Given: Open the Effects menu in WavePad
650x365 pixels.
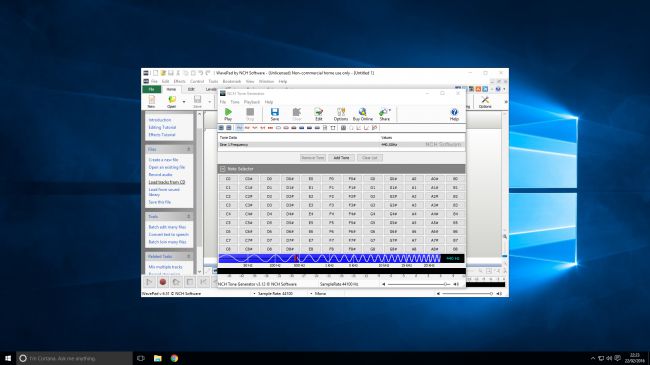Looking at the screenshot, I should [x=179, y=81].
